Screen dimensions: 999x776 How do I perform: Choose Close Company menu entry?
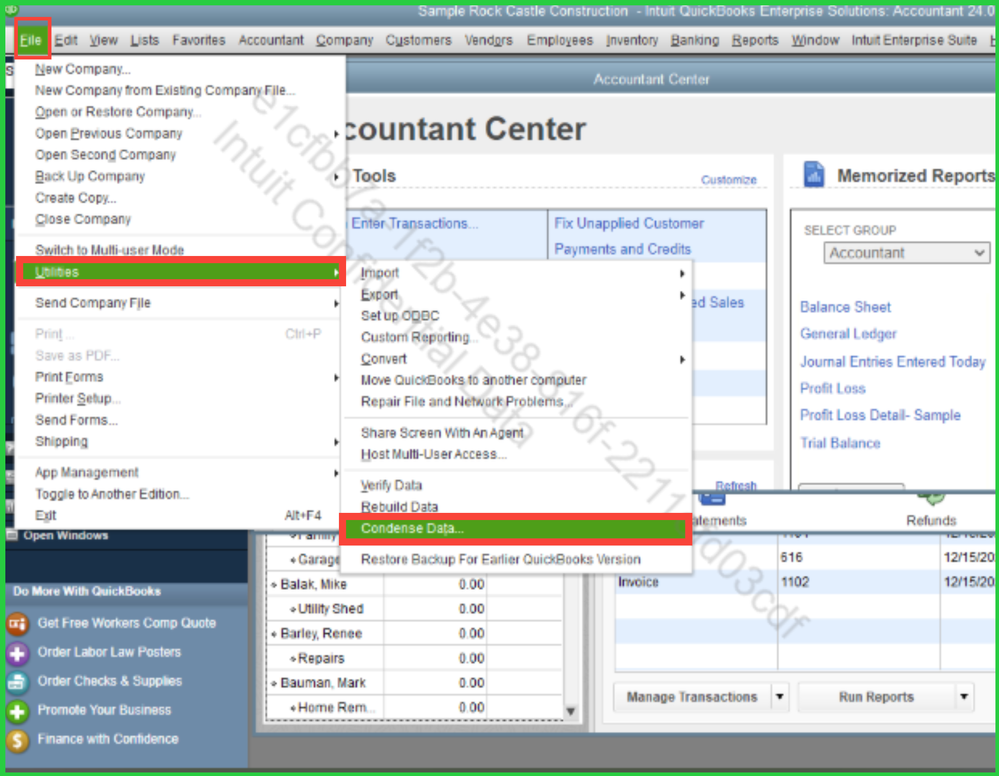click(x=83, y=219)
